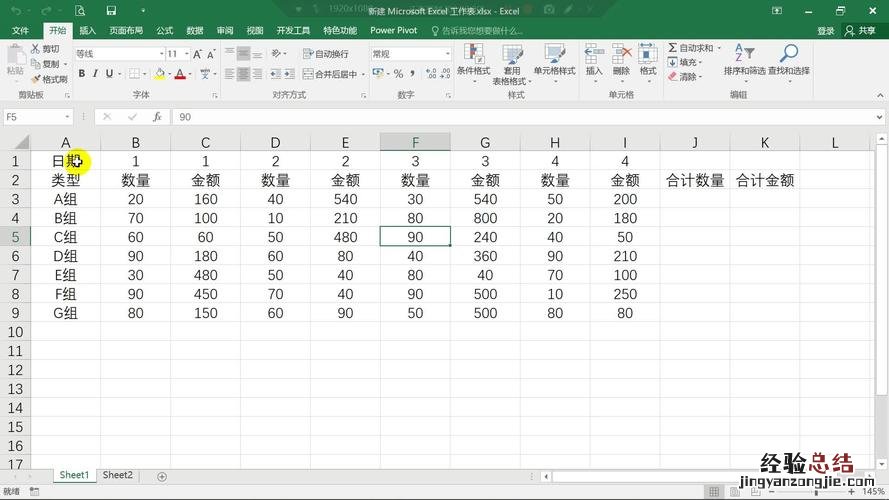
Task: Click the Share (共享) button
Action: [860, 31]
